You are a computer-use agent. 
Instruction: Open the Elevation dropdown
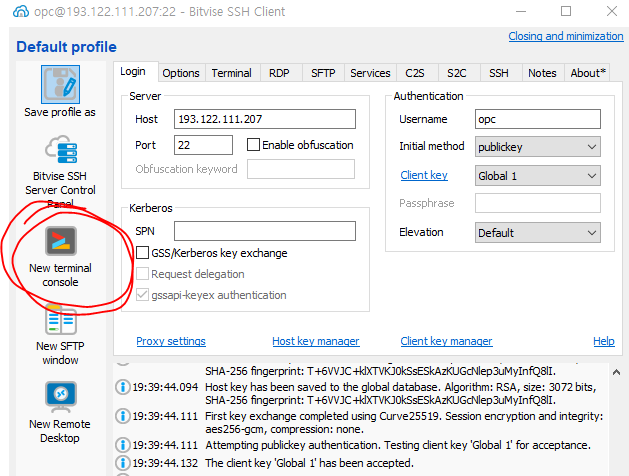tap(538, 233)
